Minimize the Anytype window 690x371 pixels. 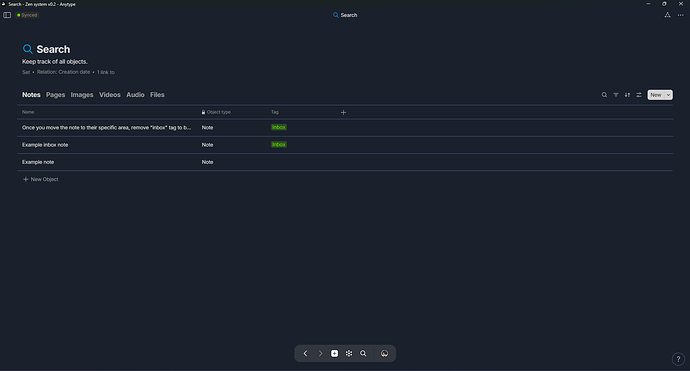coord(648,4)
